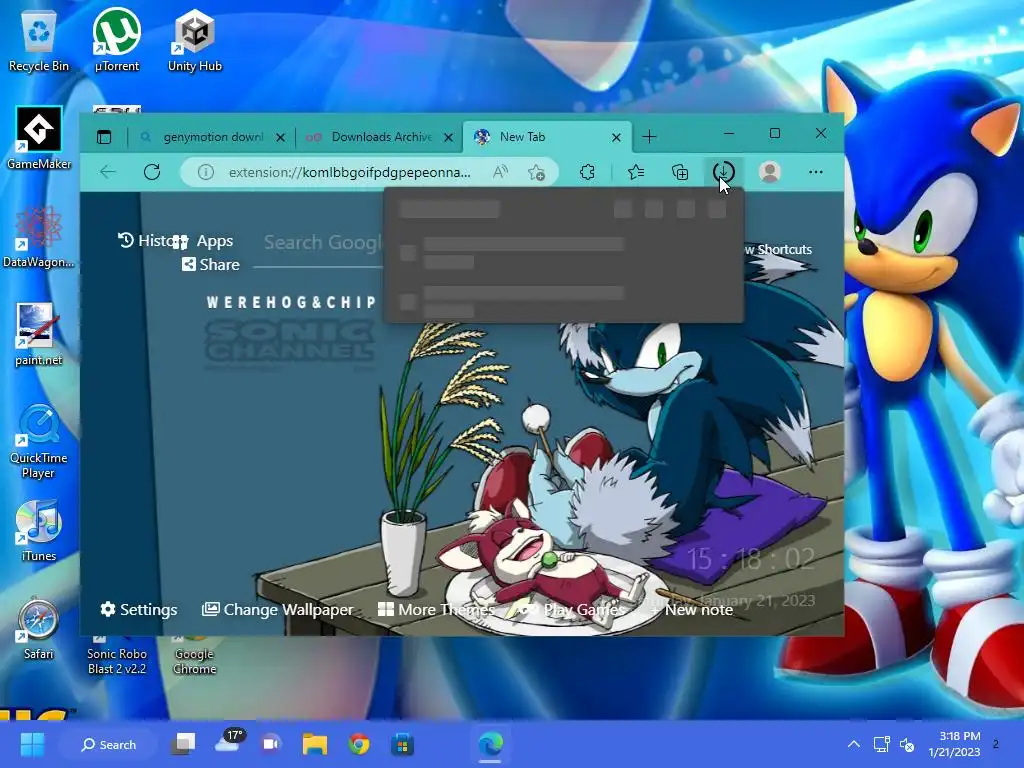This screenshot has width=1024, height=768.
Task: Click Play Games link
Action: (x=571, y=609)
